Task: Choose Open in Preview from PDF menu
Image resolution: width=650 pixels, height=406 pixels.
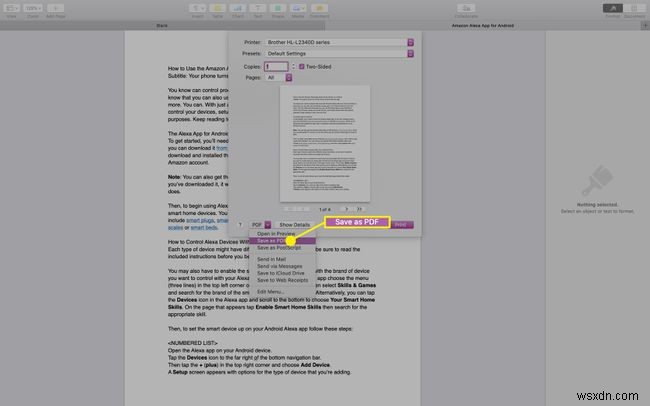Action: pyautogui.click(x=282, y=234)
